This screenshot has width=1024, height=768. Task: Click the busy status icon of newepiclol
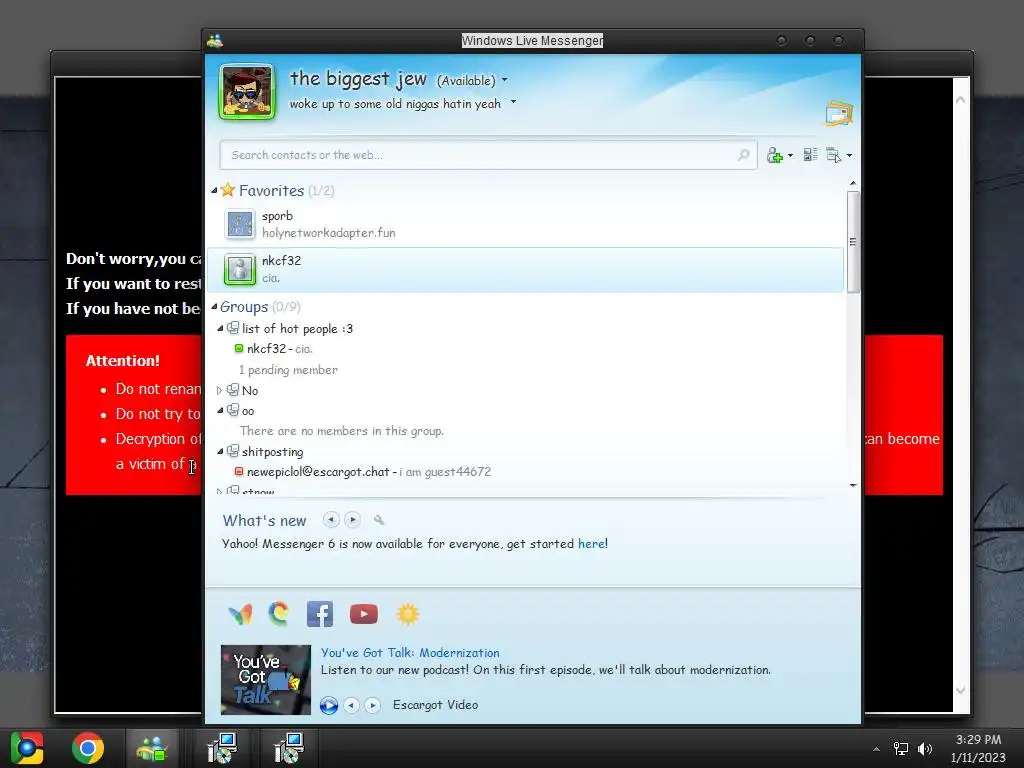pyautogui.click(x=238, y=472)
